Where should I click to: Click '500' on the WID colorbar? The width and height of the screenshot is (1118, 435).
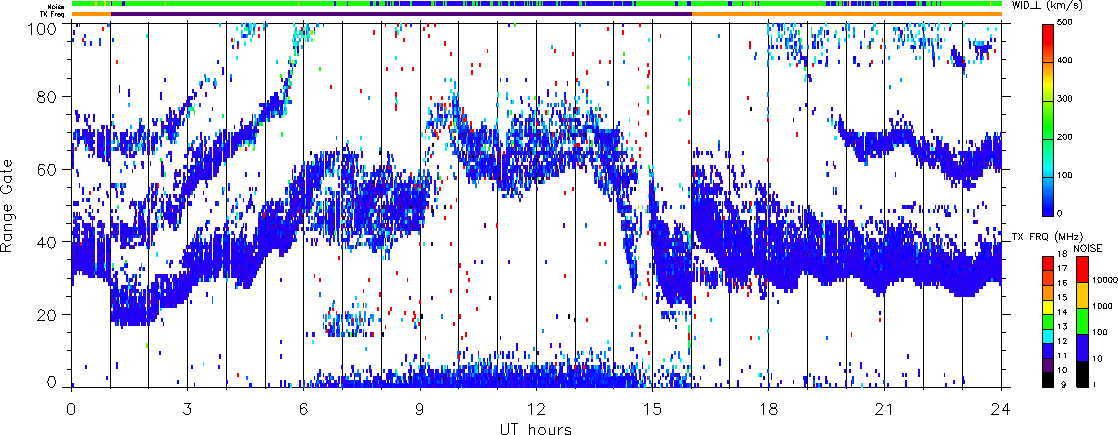click(x=1067, y=24)
